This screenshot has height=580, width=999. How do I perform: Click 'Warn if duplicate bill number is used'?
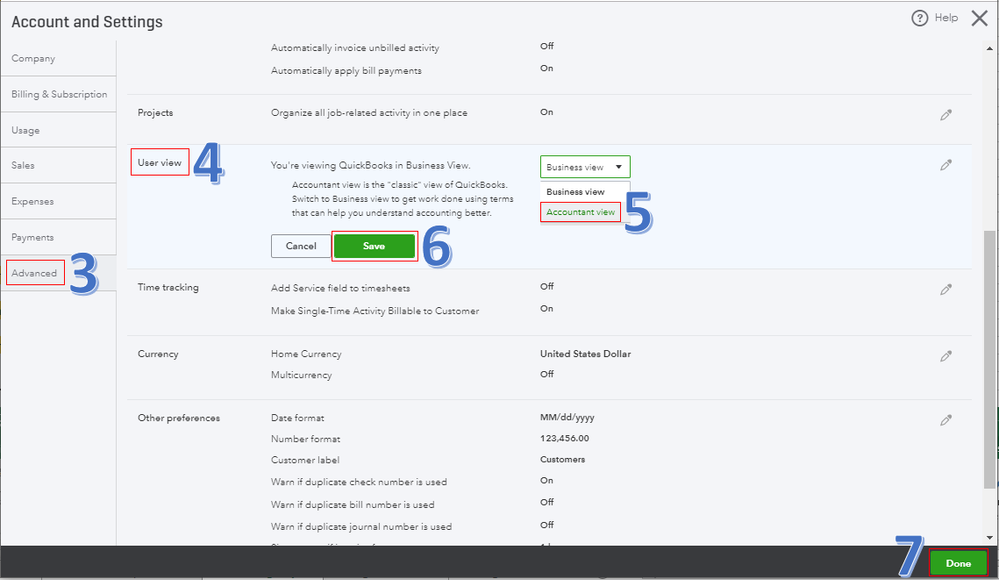click(x=352, y=505)
